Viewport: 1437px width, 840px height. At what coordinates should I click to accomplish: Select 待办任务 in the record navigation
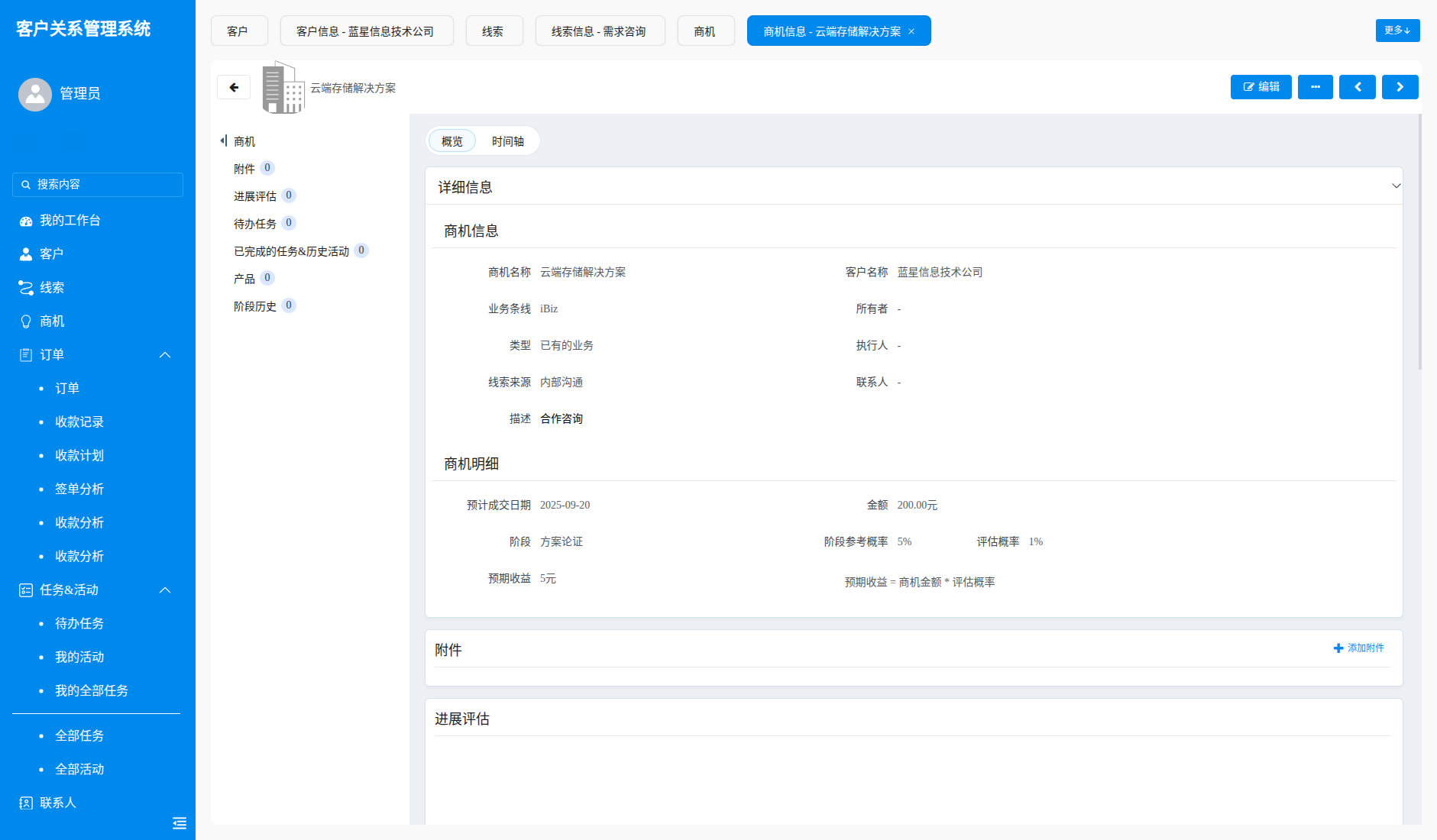pyautogui.click(x=255, y=224)
